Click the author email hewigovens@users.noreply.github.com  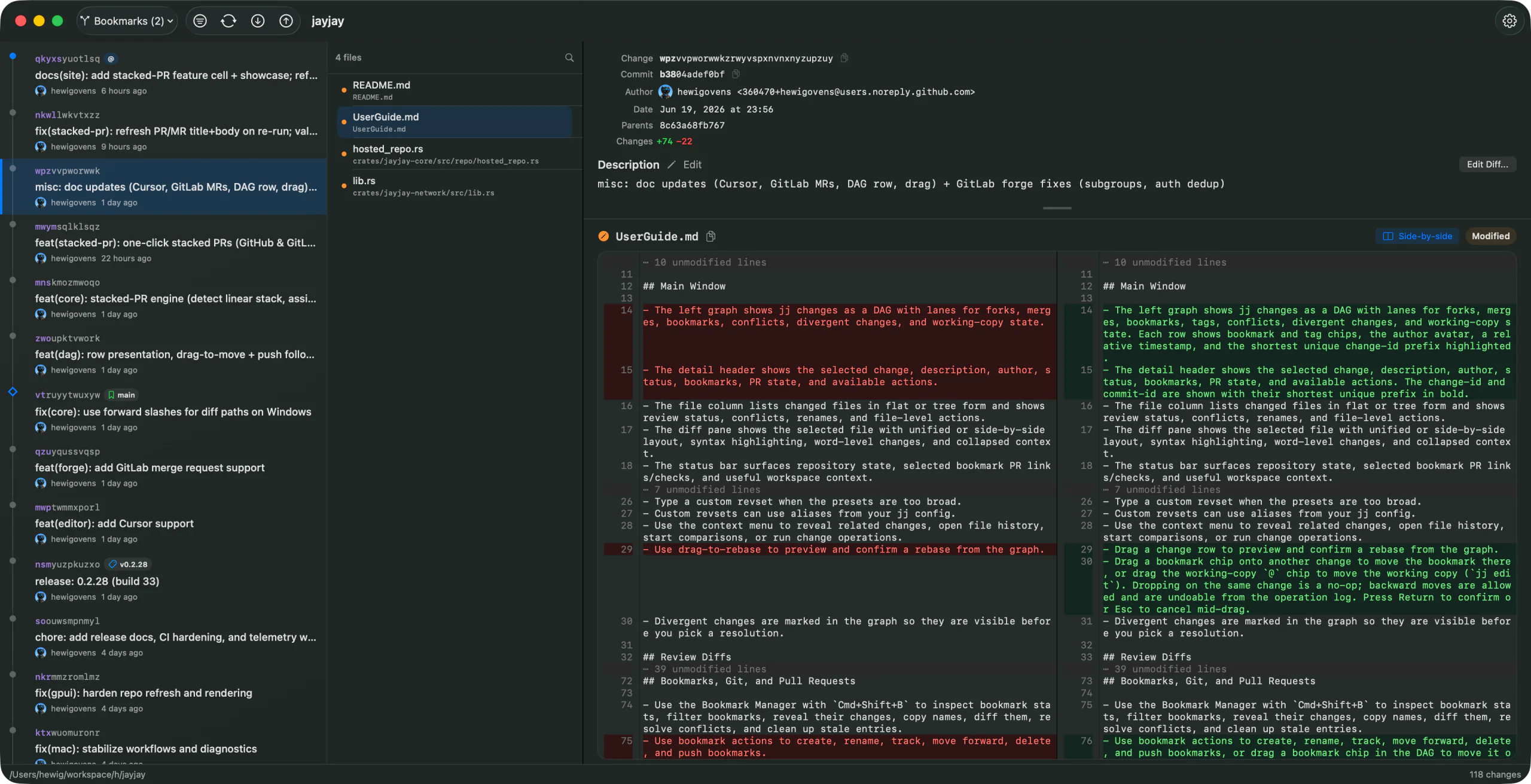tap(855, 91)
